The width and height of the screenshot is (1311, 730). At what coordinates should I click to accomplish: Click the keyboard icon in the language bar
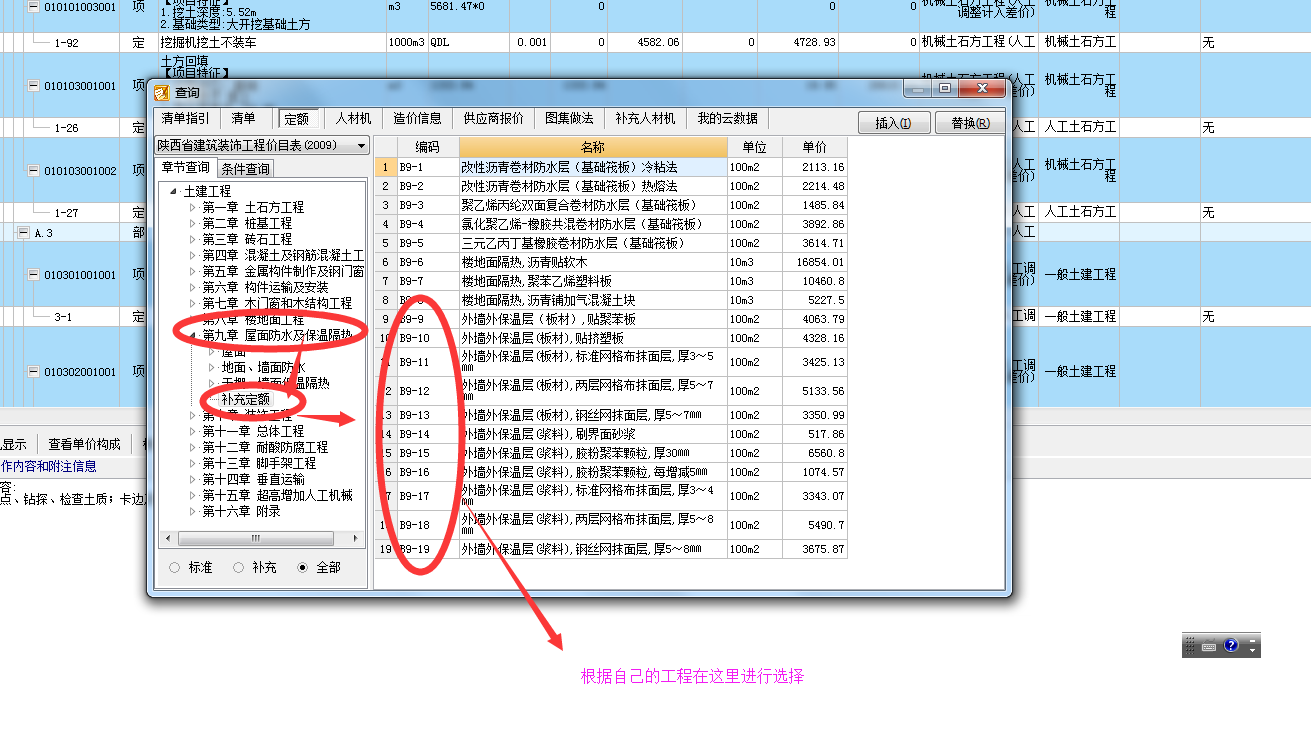tap(1209, 646)
